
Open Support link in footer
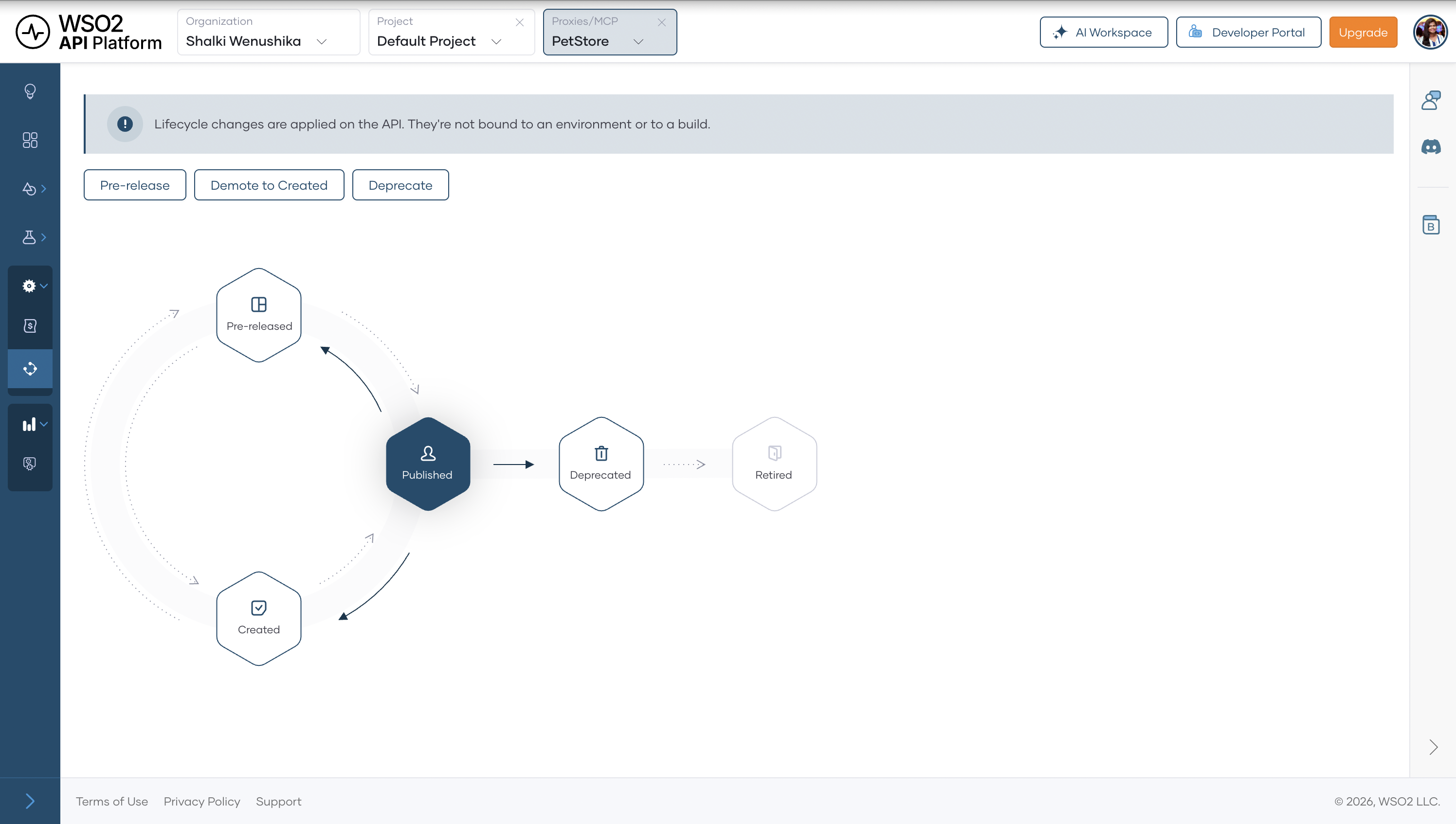pos(278,801)
